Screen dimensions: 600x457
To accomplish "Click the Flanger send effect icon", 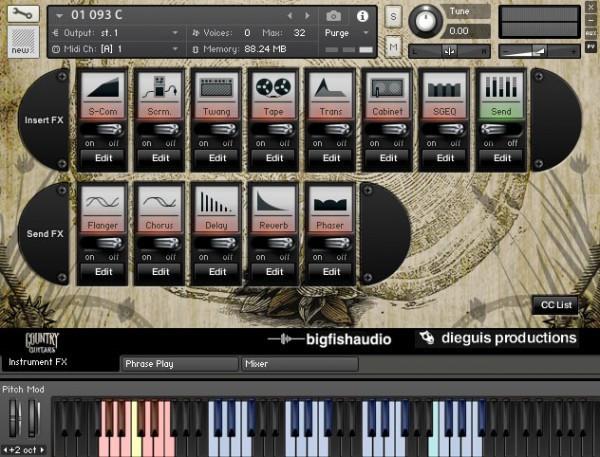I will click(x=102, y=203).
